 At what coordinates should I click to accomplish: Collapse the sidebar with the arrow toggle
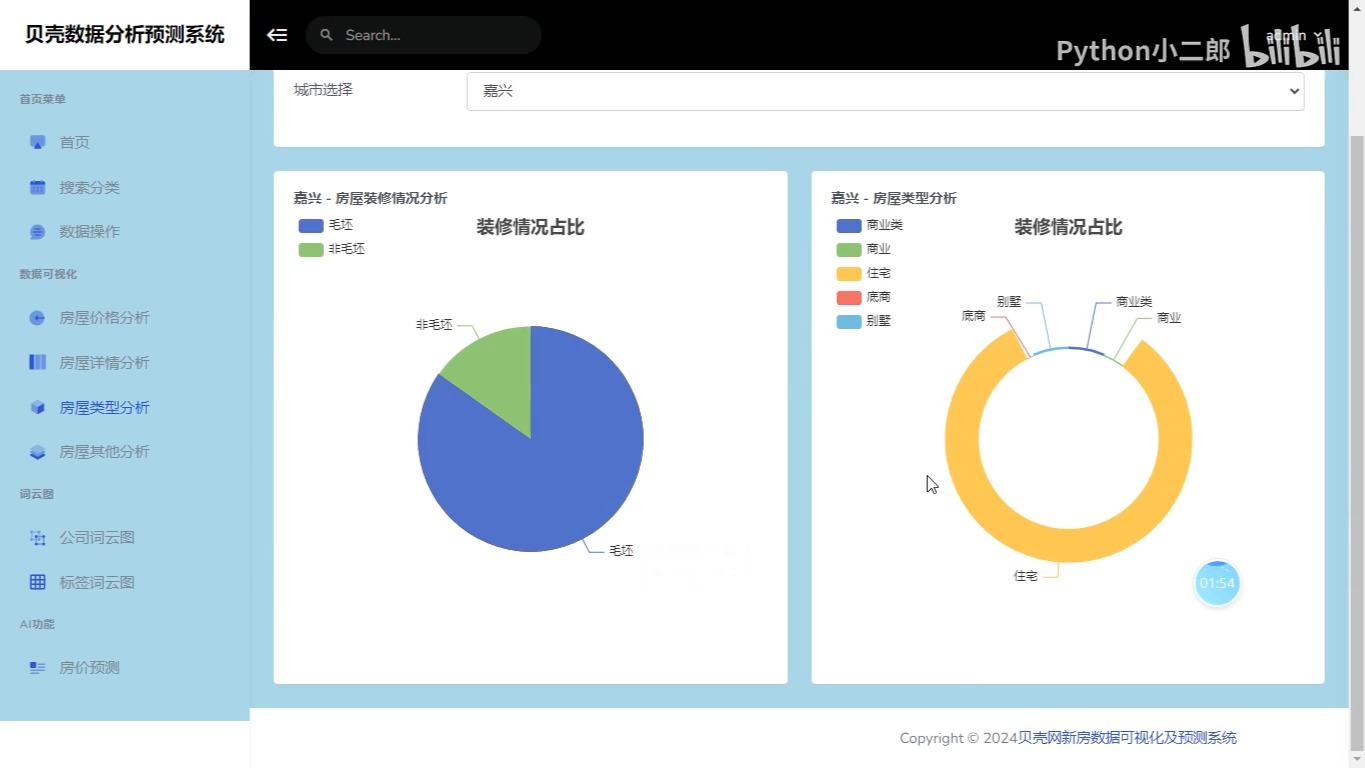pyautogui.click(x=276, y=35)
